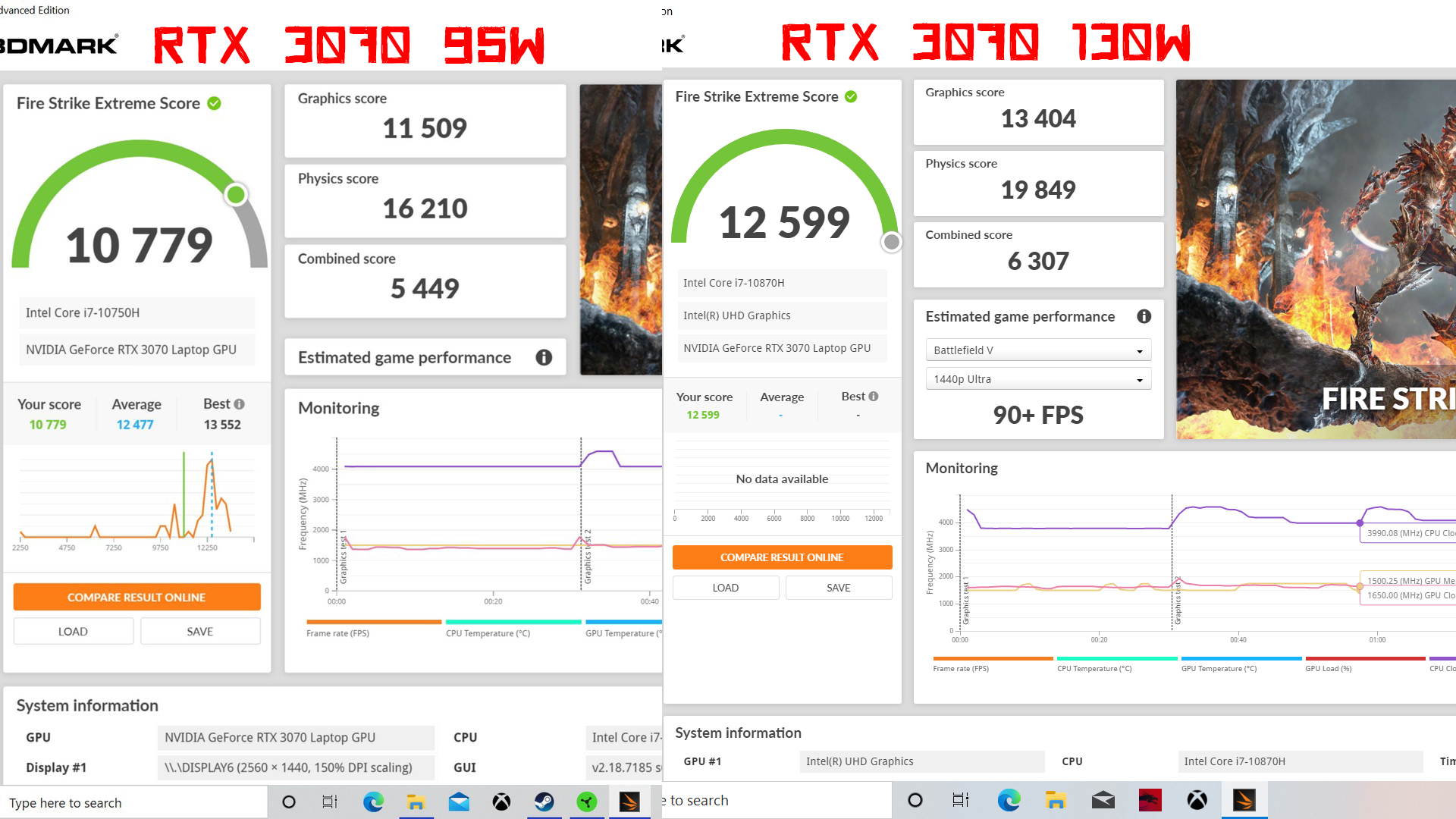Click the Physics score 19 849 card
1456x819 pixels.
click(x=1038, y=184)
